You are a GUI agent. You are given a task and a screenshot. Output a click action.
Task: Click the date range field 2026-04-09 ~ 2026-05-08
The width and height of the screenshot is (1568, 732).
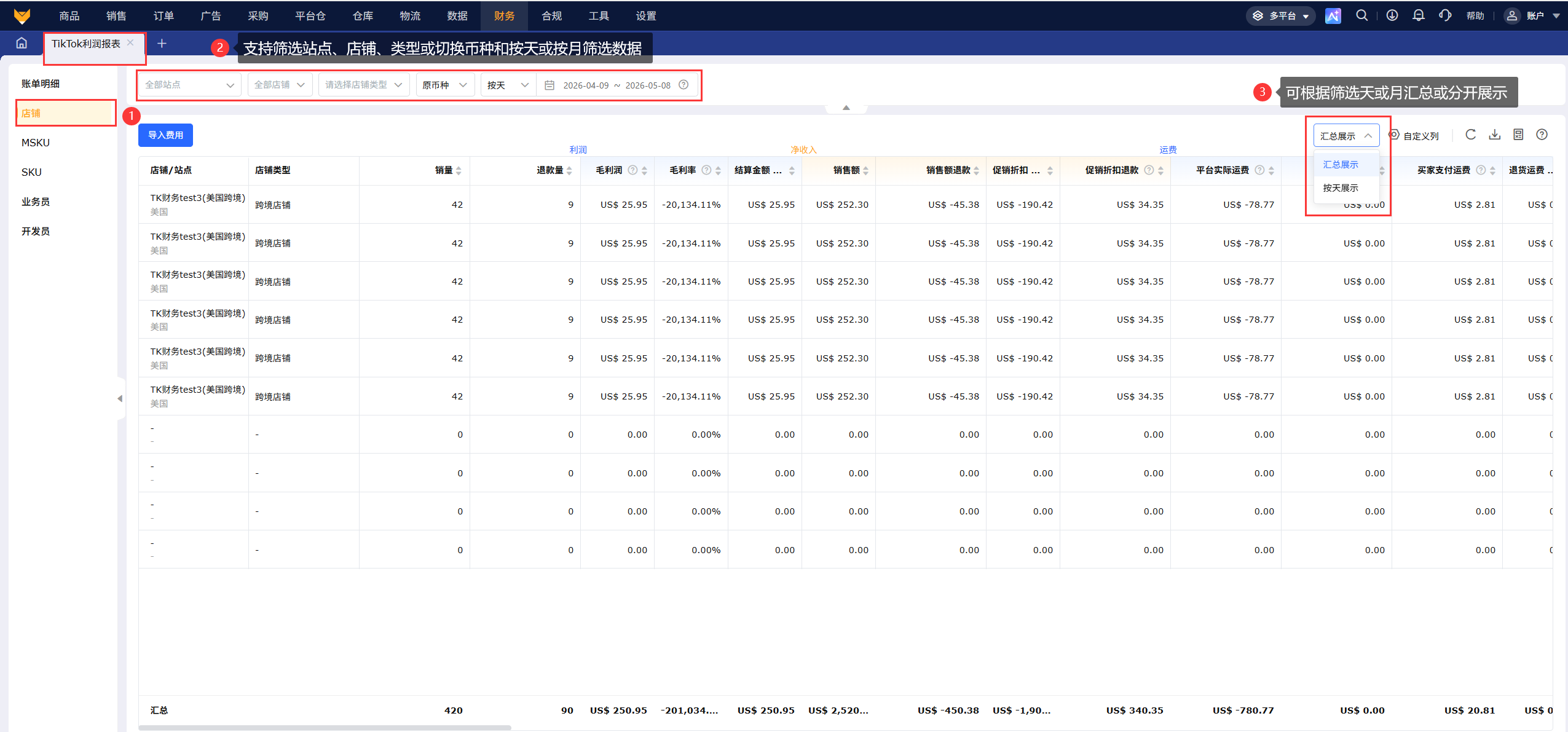click(617, 85)
